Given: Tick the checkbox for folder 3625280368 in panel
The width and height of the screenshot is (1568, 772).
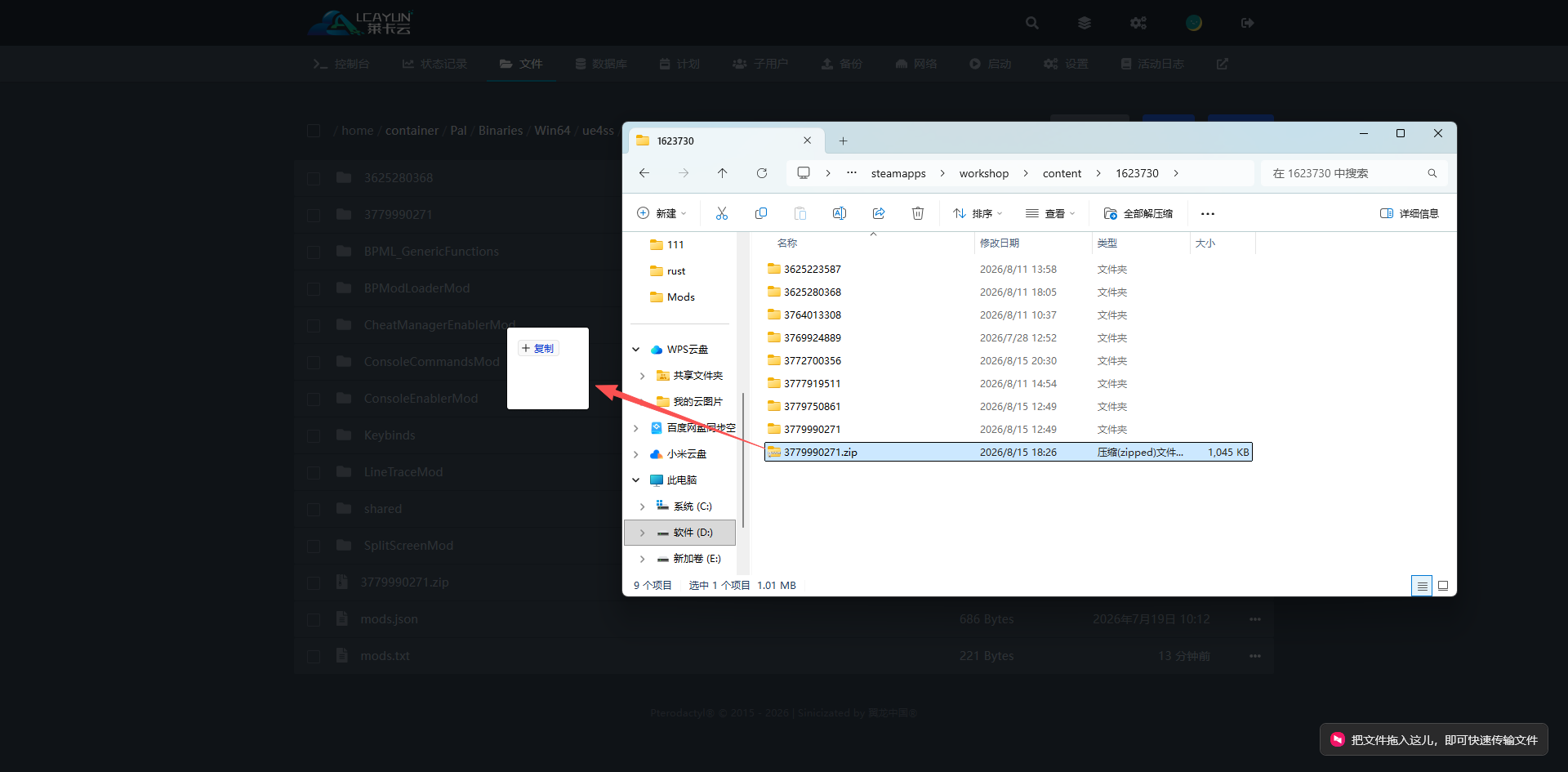Looking at the screenshot, I should click(x=314, y=178).
